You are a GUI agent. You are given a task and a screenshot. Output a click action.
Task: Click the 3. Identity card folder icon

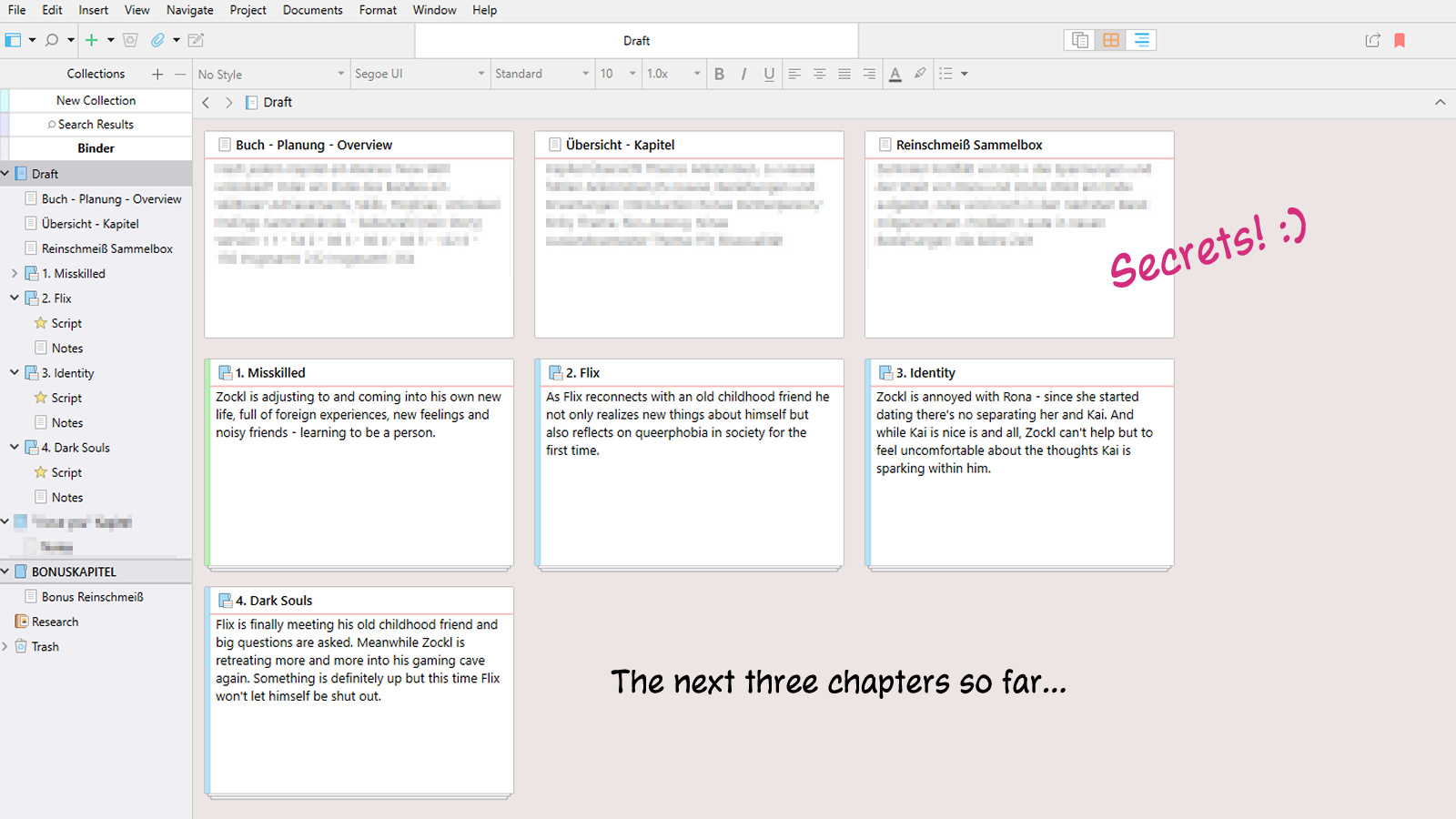(x=885, y=372)
